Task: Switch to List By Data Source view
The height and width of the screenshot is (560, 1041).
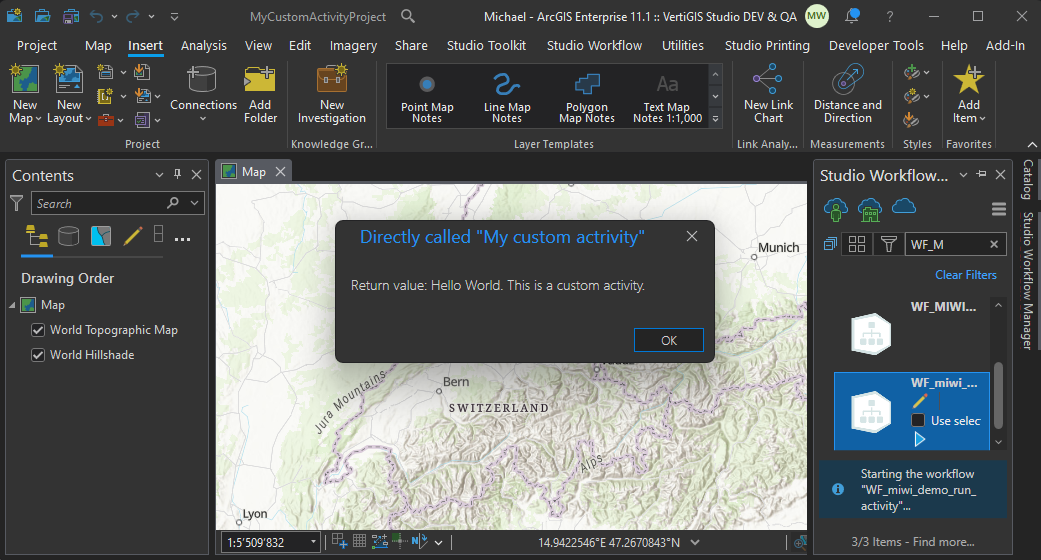Action: click(x=68, y=236)
